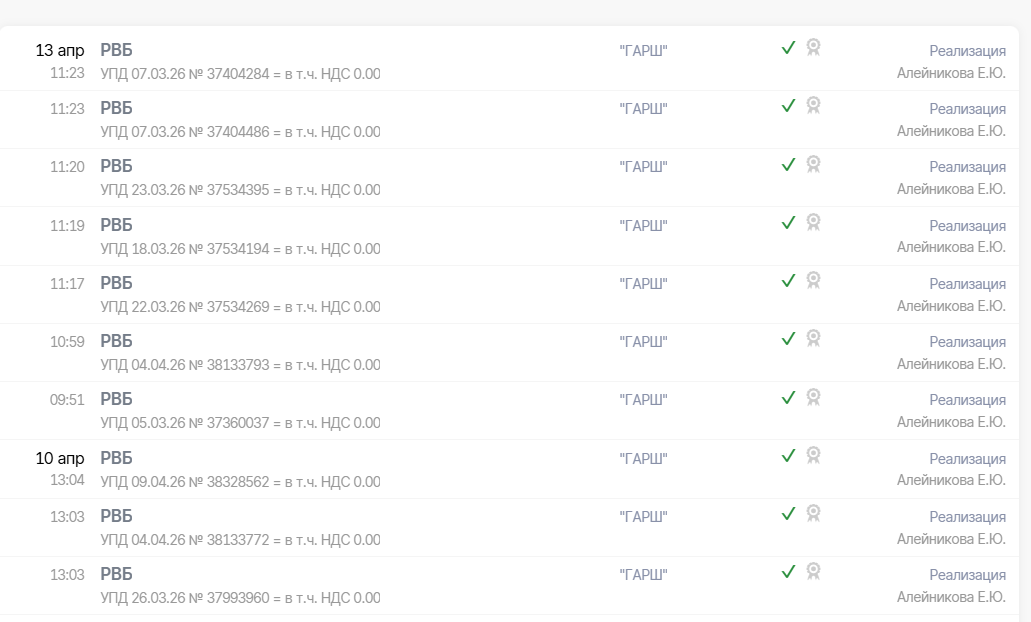Image resolution: width=1031 pixels, height=622 pixels.
Task: Click signature badge icon on УПД № 37993960 row
Action: tap(814, 571)
